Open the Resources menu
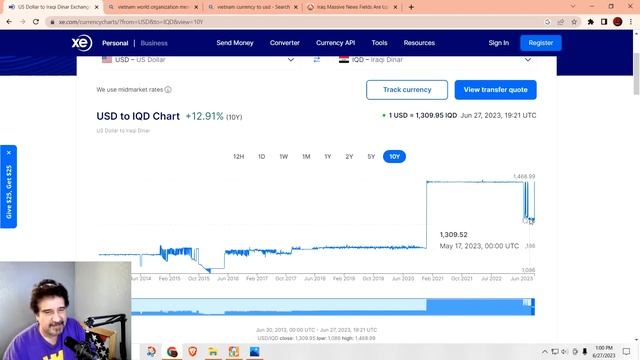This screenshot has height=360, width=640. pyautogui.click(x=419, y=43)
